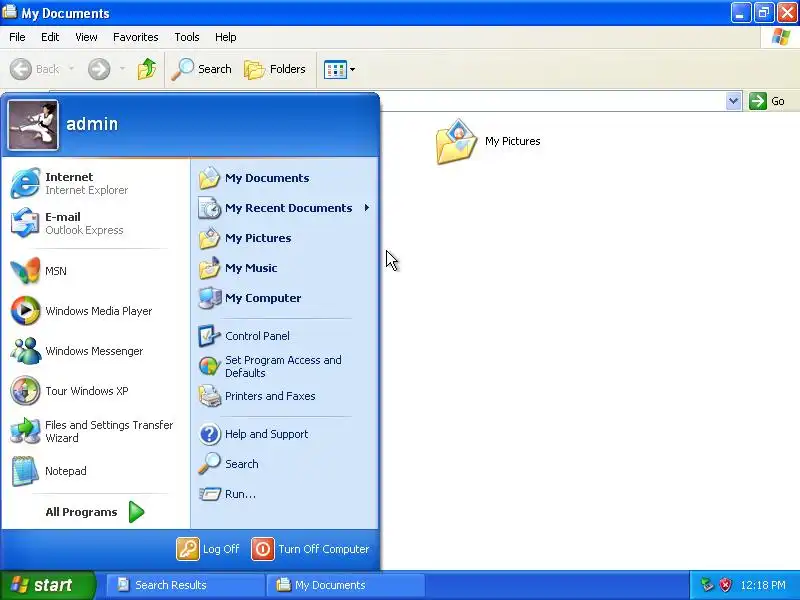Switch to Search Results taskbar window
This screenshot has height=600, width=800.
(185, 585)
